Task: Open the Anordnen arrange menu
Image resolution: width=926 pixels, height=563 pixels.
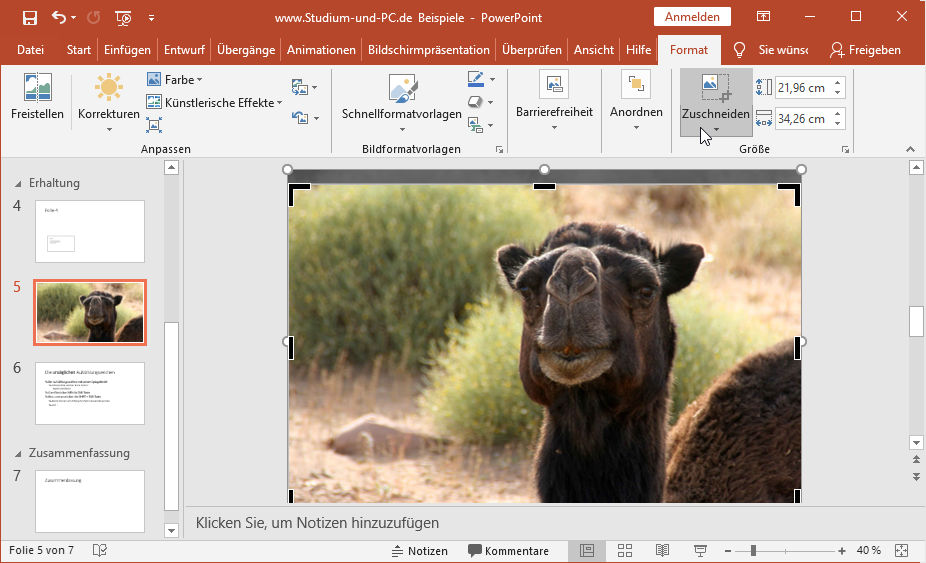Action: [636, 101]
